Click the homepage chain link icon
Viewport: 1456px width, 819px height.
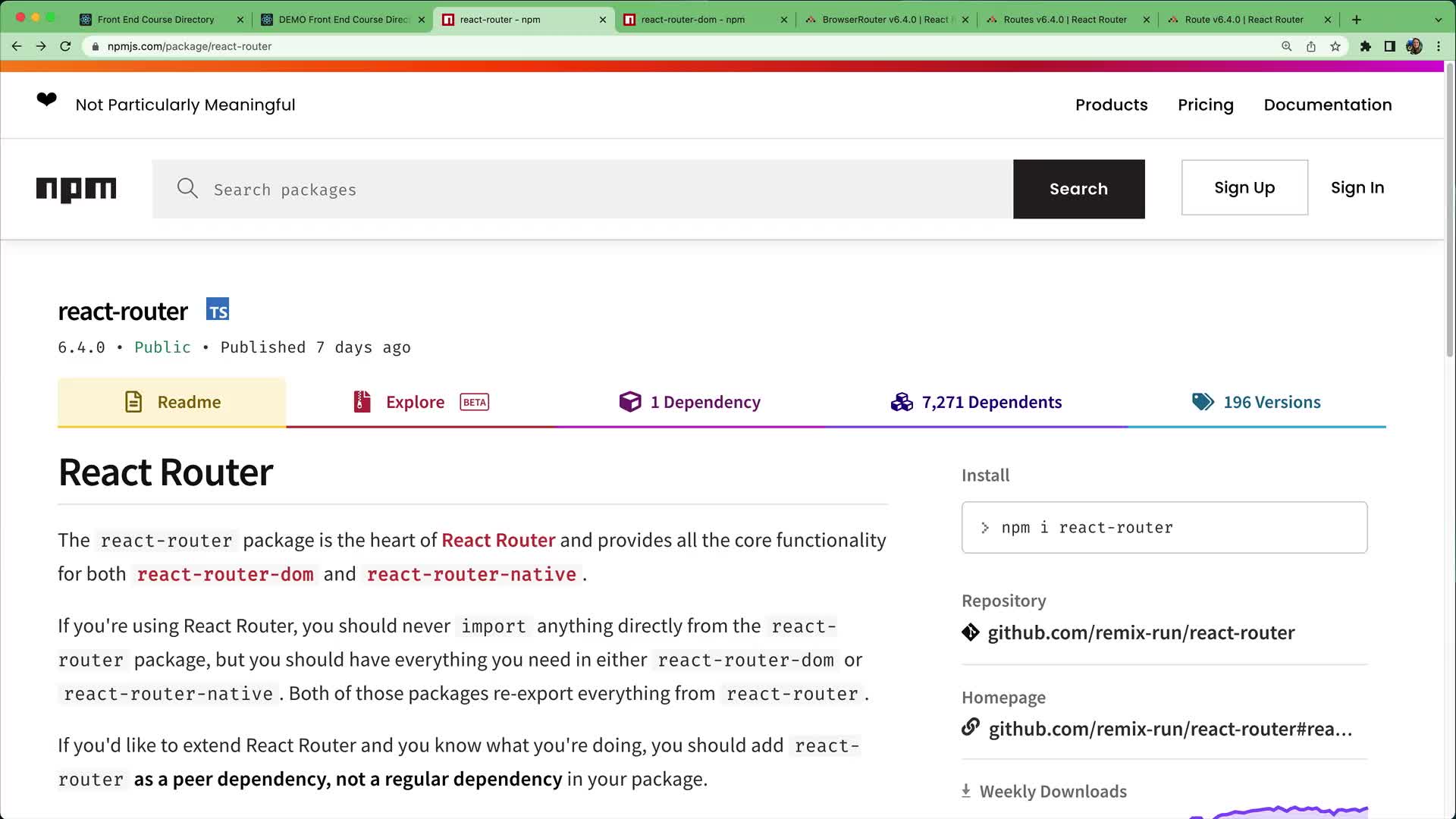pos(971,727)
